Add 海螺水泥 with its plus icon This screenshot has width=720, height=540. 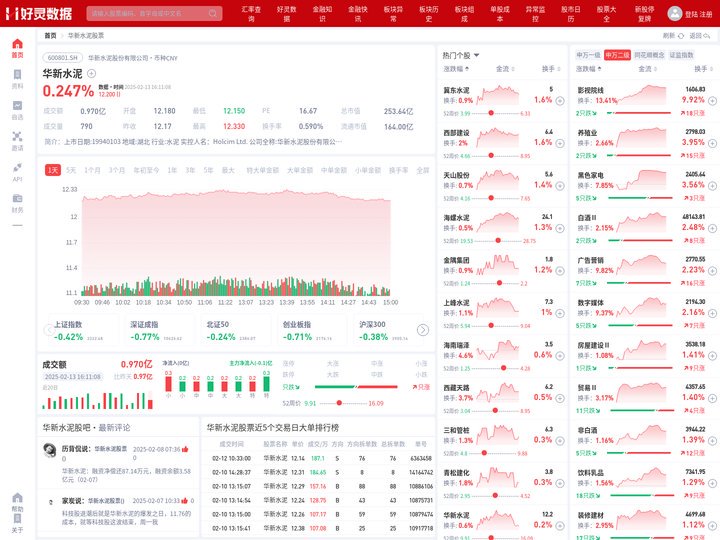coord(560,228)
